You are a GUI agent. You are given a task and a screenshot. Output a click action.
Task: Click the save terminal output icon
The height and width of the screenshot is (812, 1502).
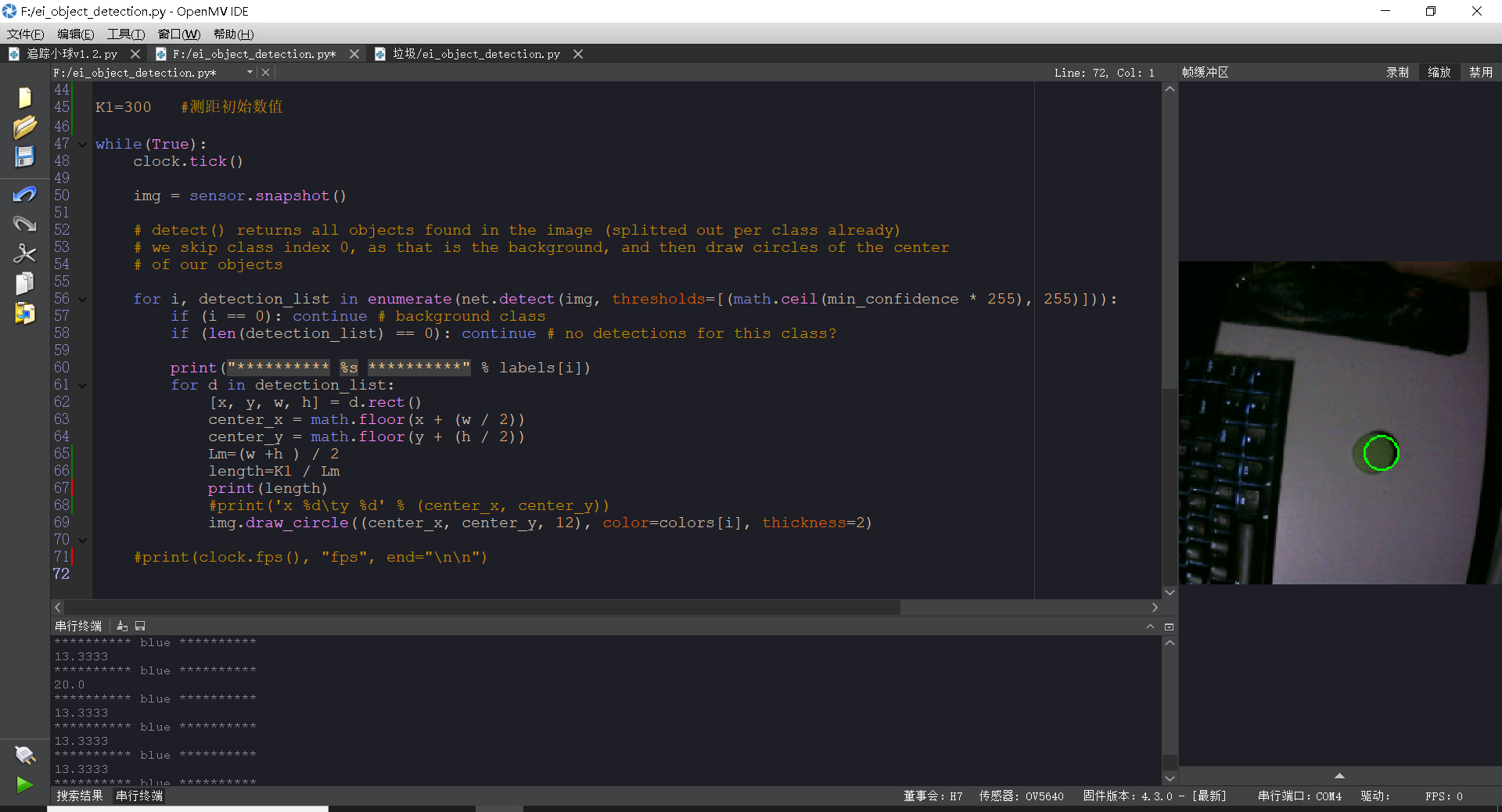(x=140, y=626)
